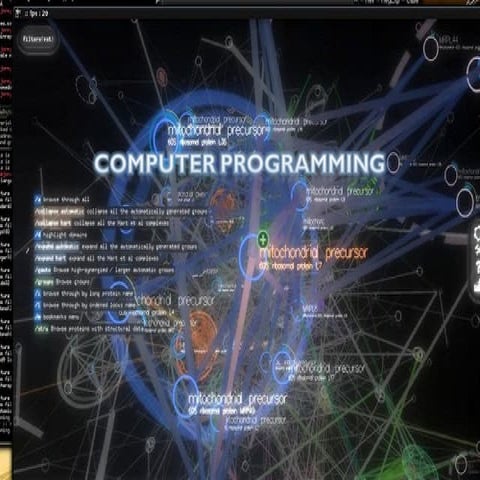
Task: Run "/expand automatic" to expand automatically generated groups
Action: [x=116, y=247]
